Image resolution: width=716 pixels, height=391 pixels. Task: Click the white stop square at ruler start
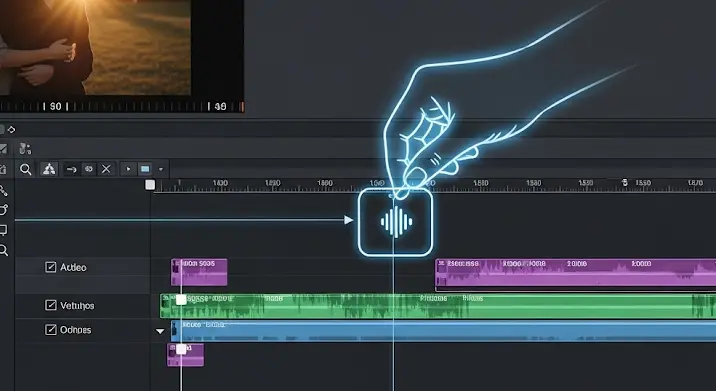(150, 185)
